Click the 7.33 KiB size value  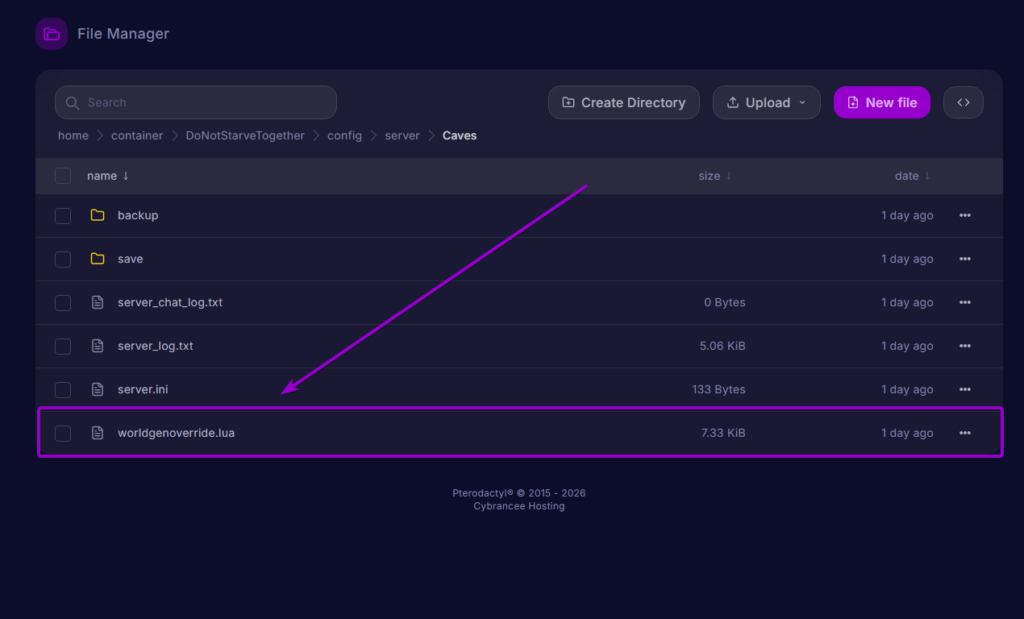[723, 433]
